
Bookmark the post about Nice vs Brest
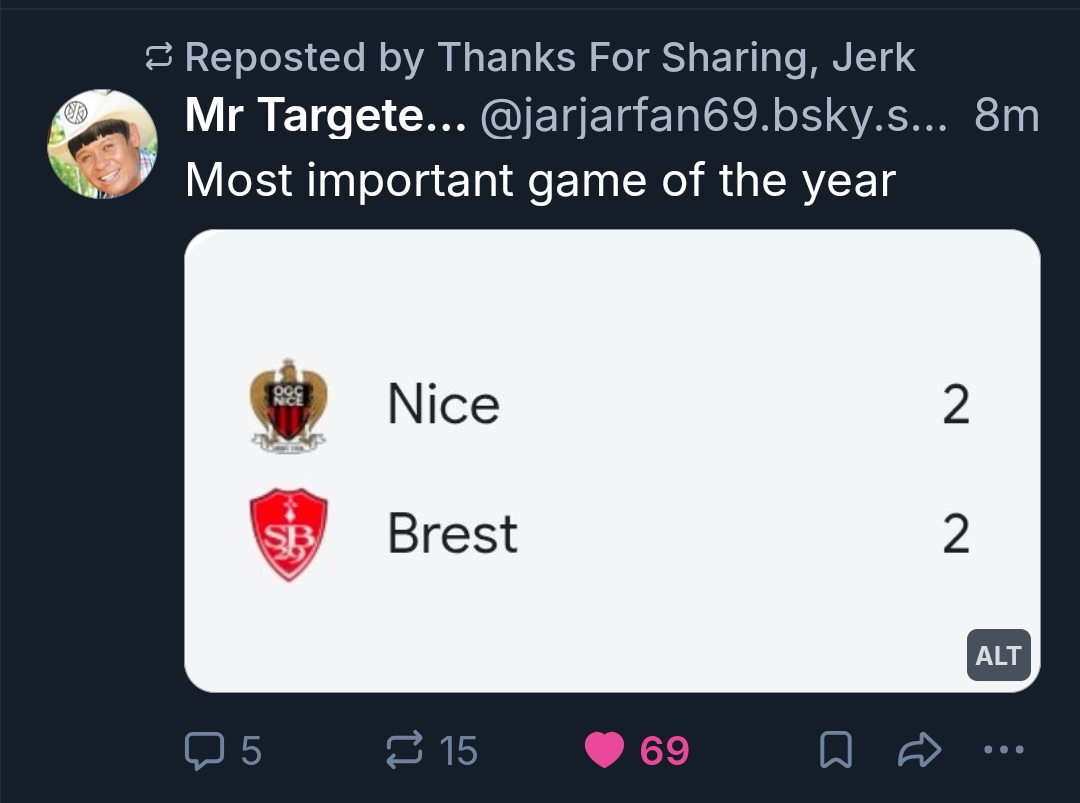click(x=835, y=749)
